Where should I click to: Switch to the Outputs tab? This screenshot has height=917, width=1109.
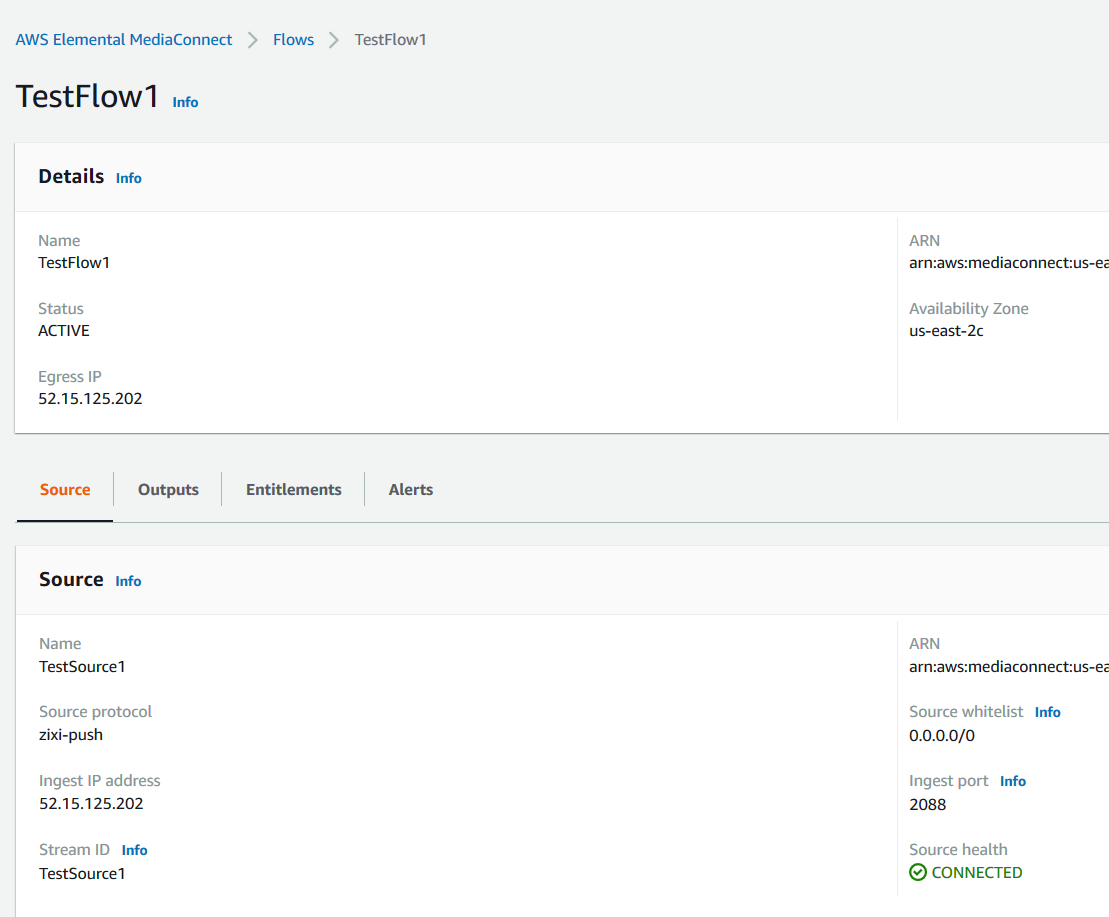(x=168, y=489)
